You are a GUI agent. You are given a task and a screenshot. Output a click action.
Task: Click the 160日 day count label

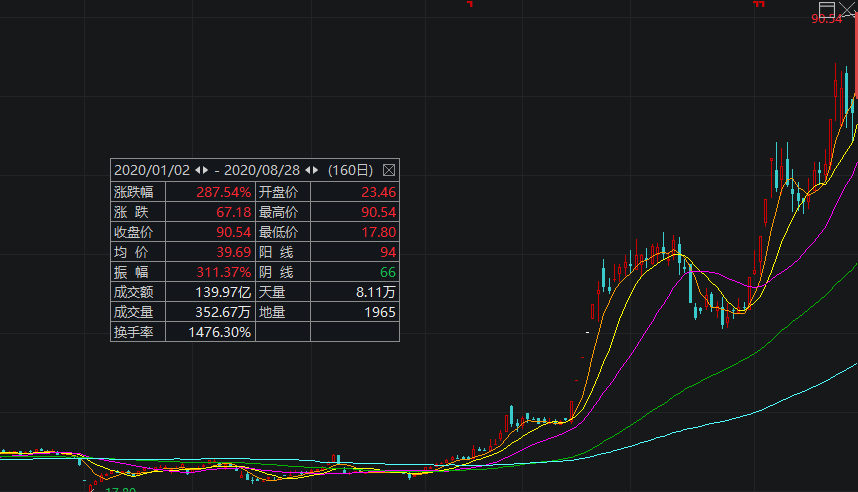coord(350,170)
